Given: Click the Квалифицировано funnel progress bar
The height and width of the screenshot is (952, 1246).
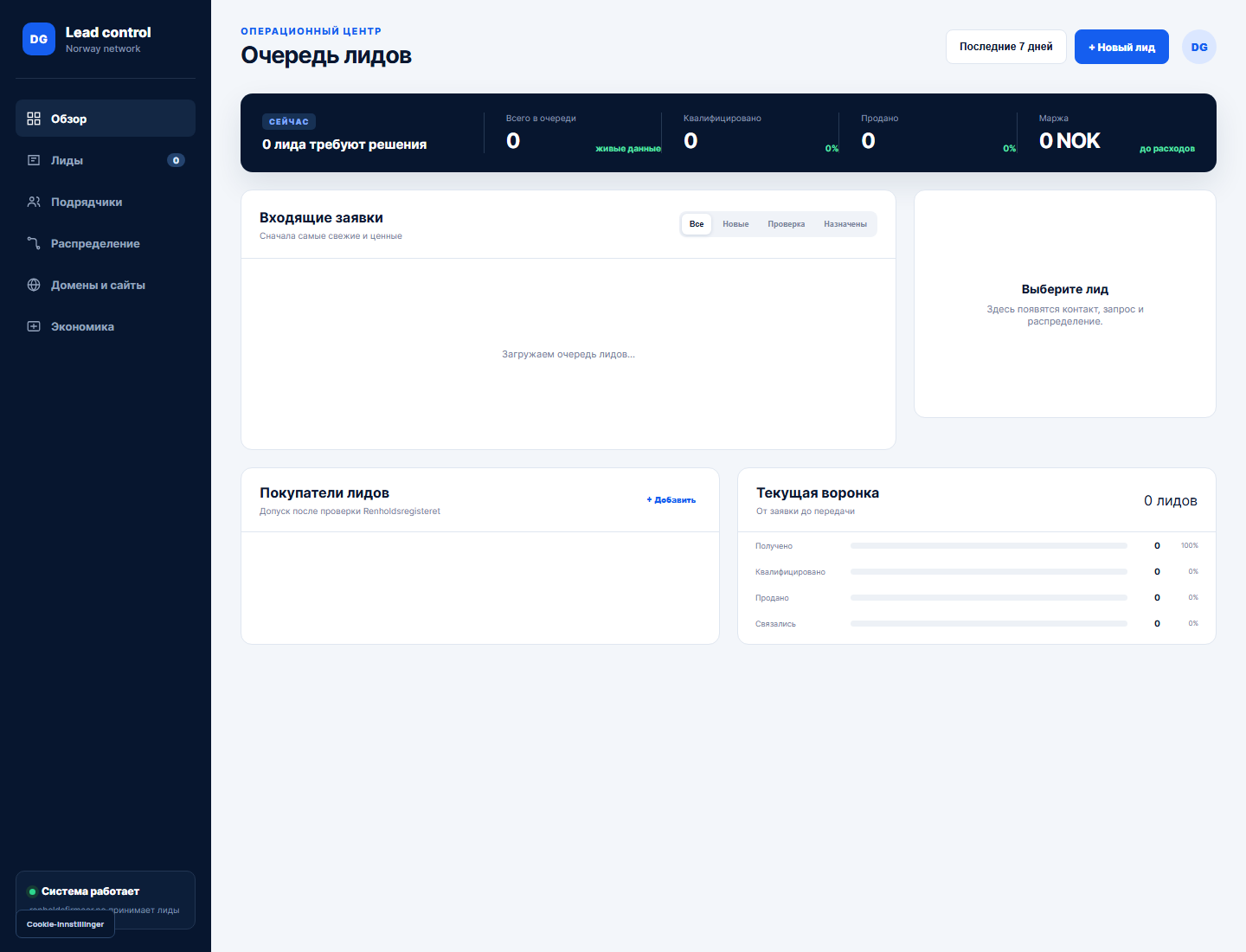Looking at the screenshot, I should pos(989,572).
